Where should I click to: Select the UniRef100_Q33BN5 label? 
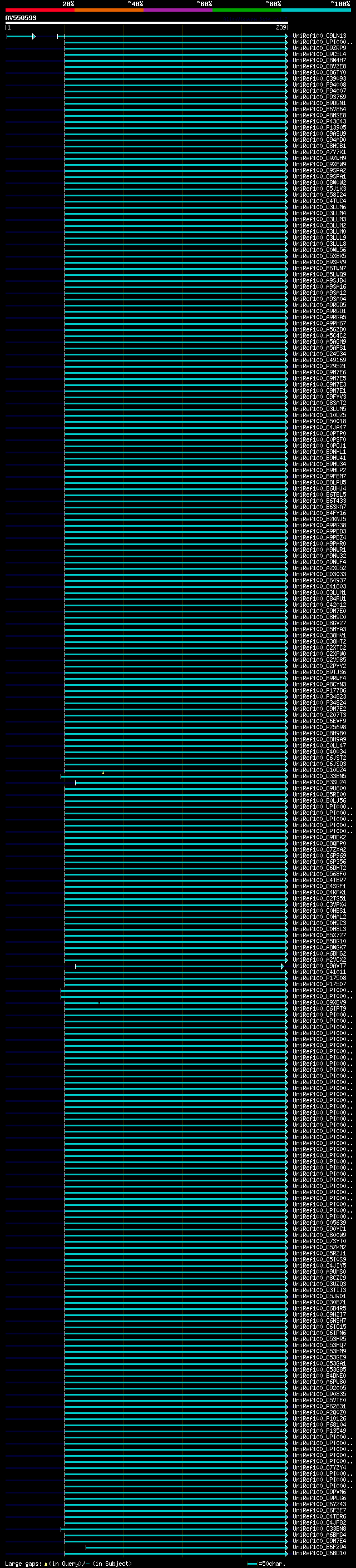pyautogui.click(x=319, y=776)
